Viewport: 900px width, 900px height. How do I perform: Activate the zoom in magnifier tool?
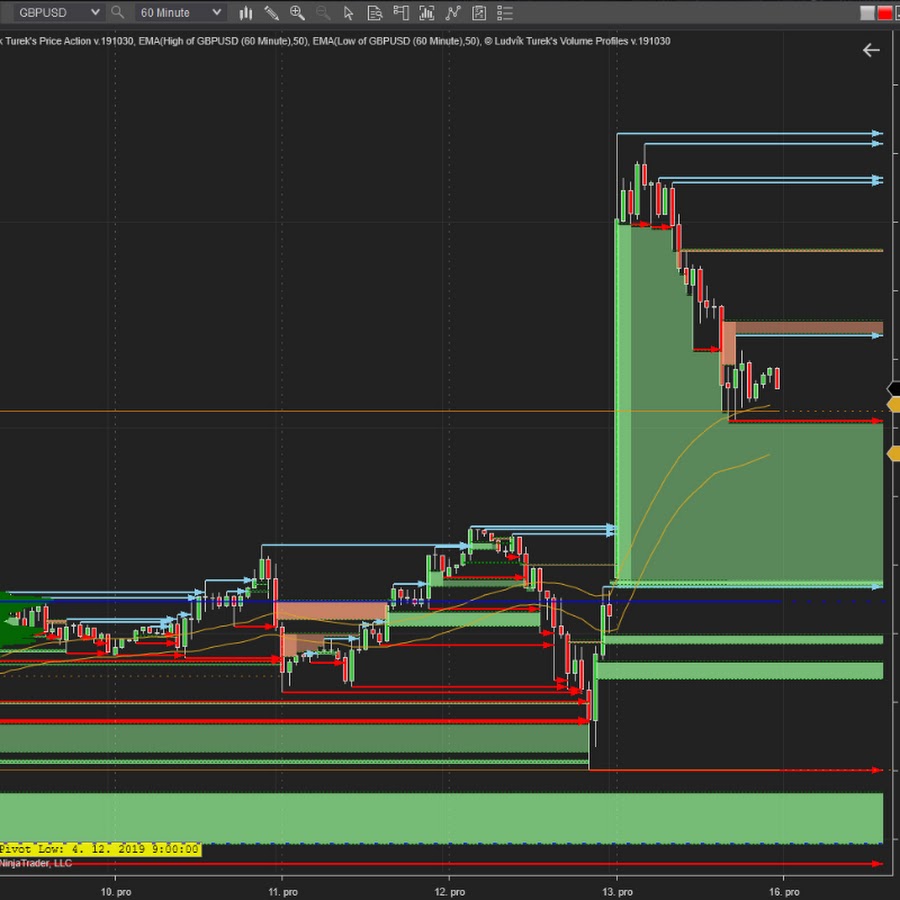297,13
